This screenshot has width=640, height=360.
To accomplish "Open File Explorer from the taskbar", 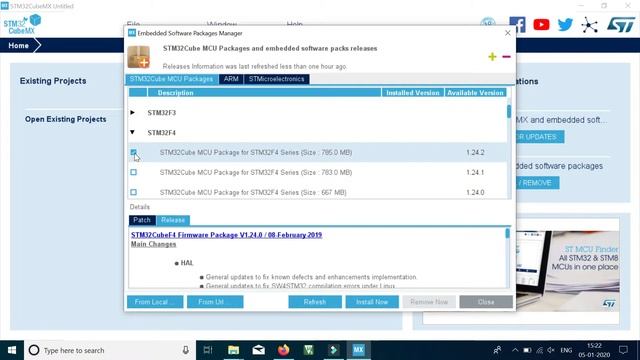I will (233, 350).
